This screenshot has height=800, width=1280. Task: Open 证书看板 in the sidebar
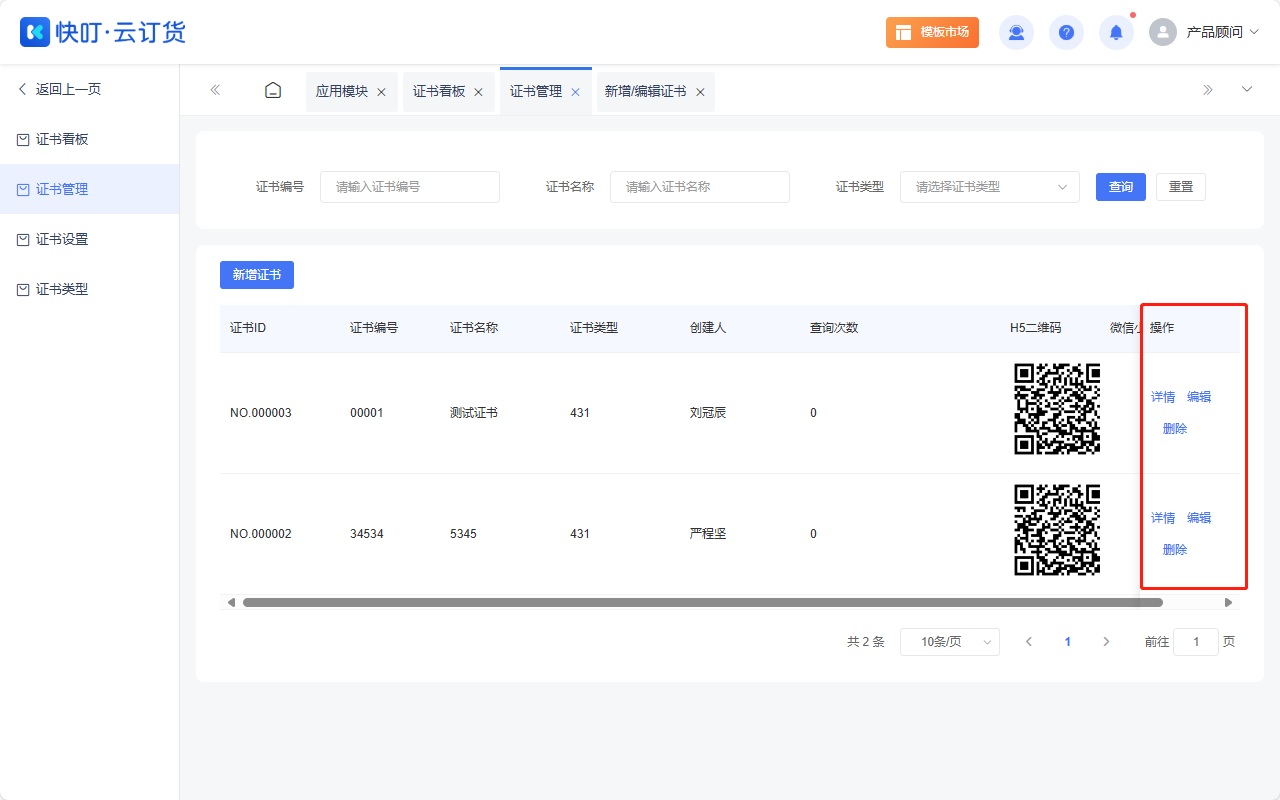89,139
